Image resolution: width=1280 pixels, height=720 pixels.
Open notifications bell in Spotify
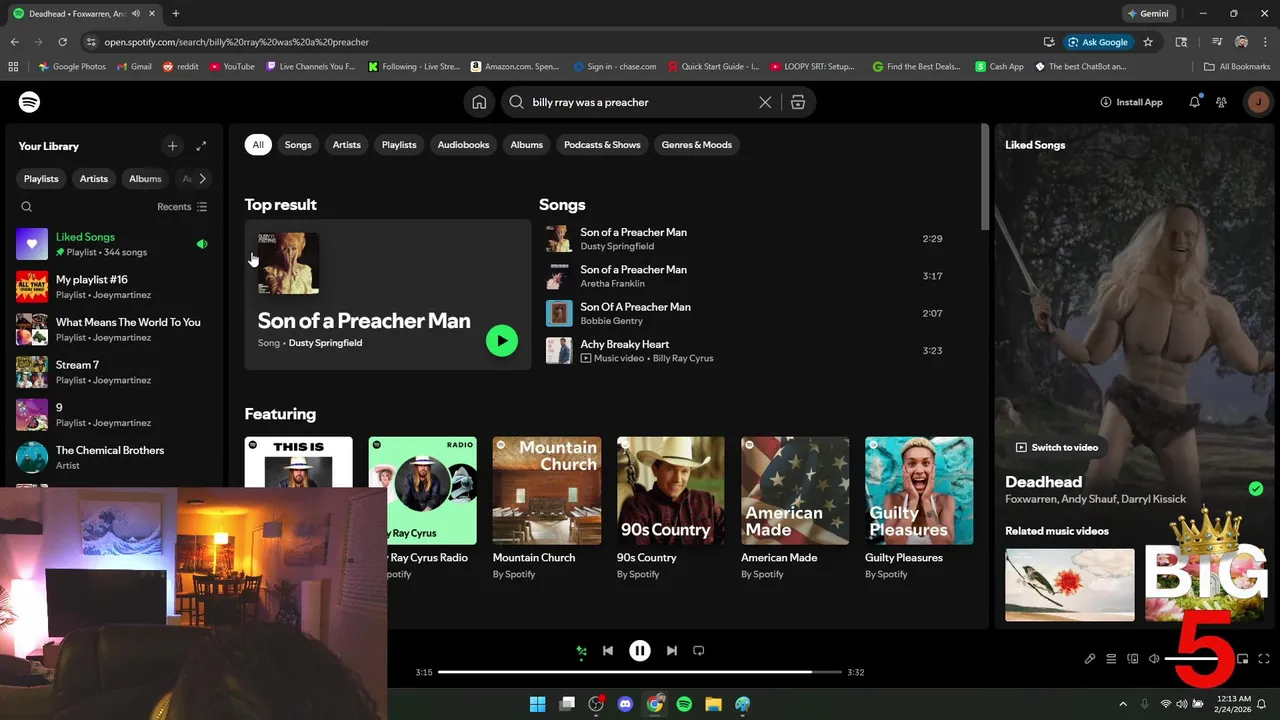[x=1194, y=102]
